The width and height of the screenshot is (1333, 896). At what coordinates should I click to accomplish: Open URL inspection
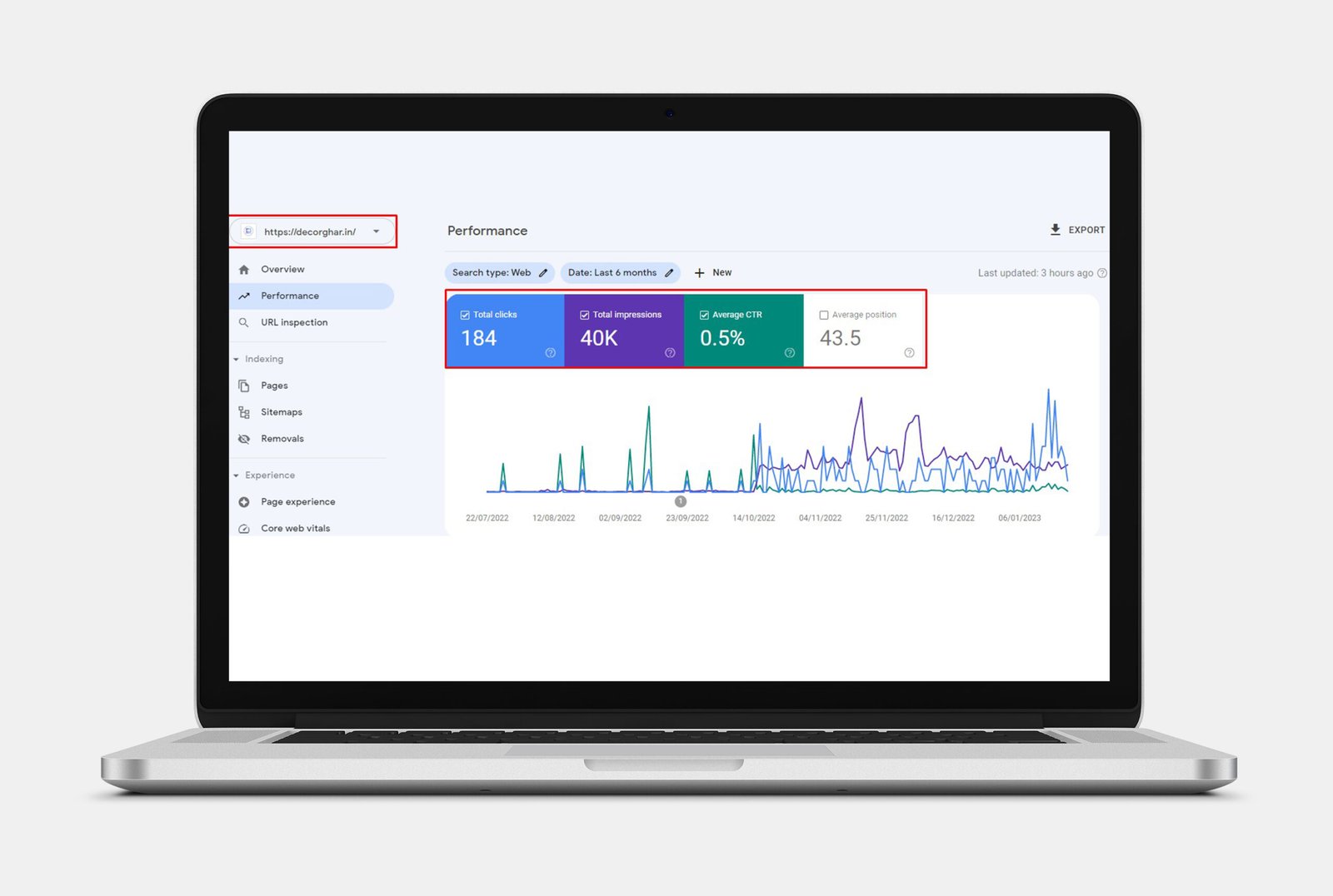click(x=294, y=322)
